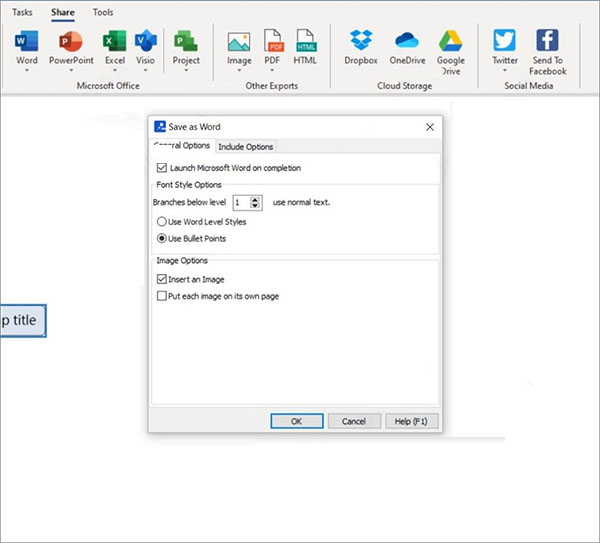Click the PDF export icon
The image size is (600, 543).
pyautogui.click(x=273, y=41)
